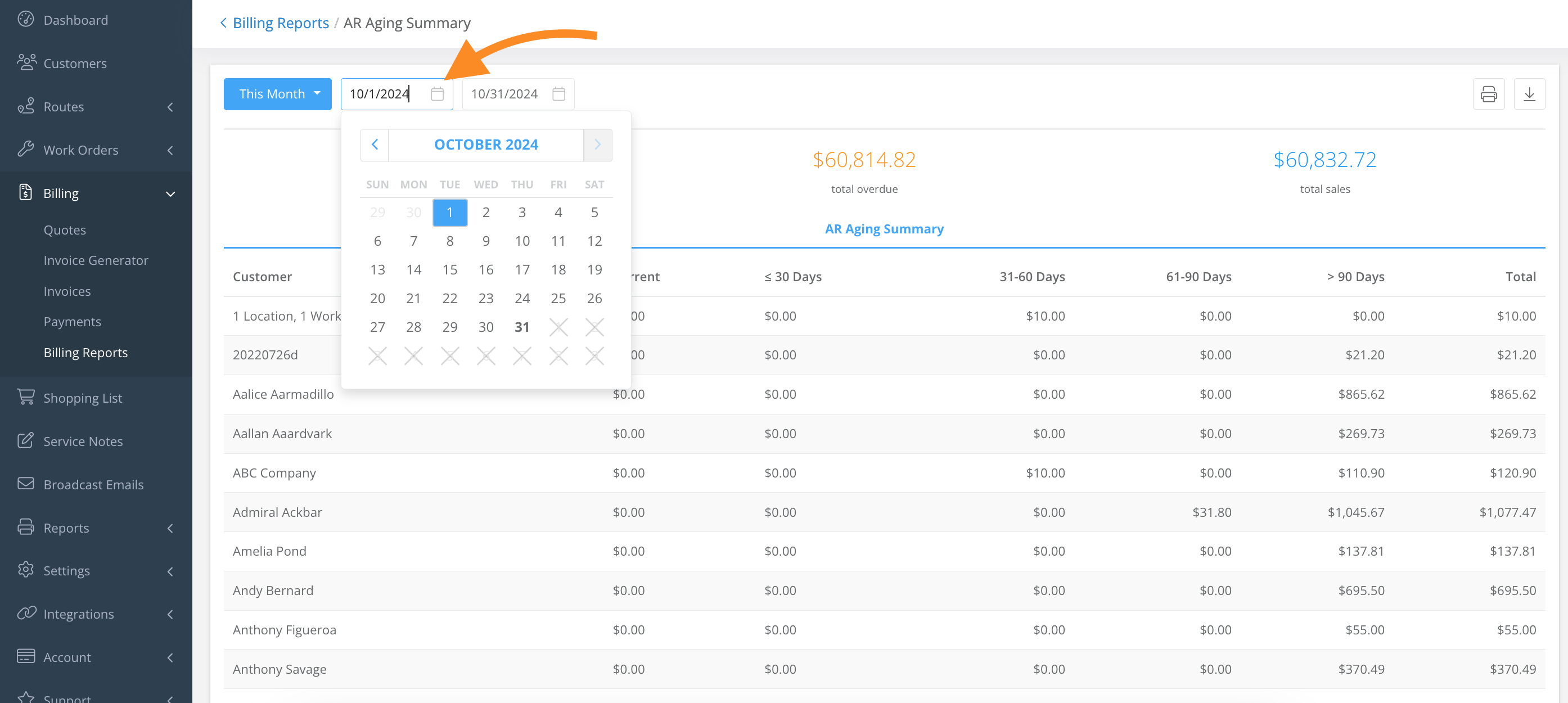This screenshot has width=1568, height=703.
Task: Click Admiral Ackbar total $1,077.47
Action: 1507,512
